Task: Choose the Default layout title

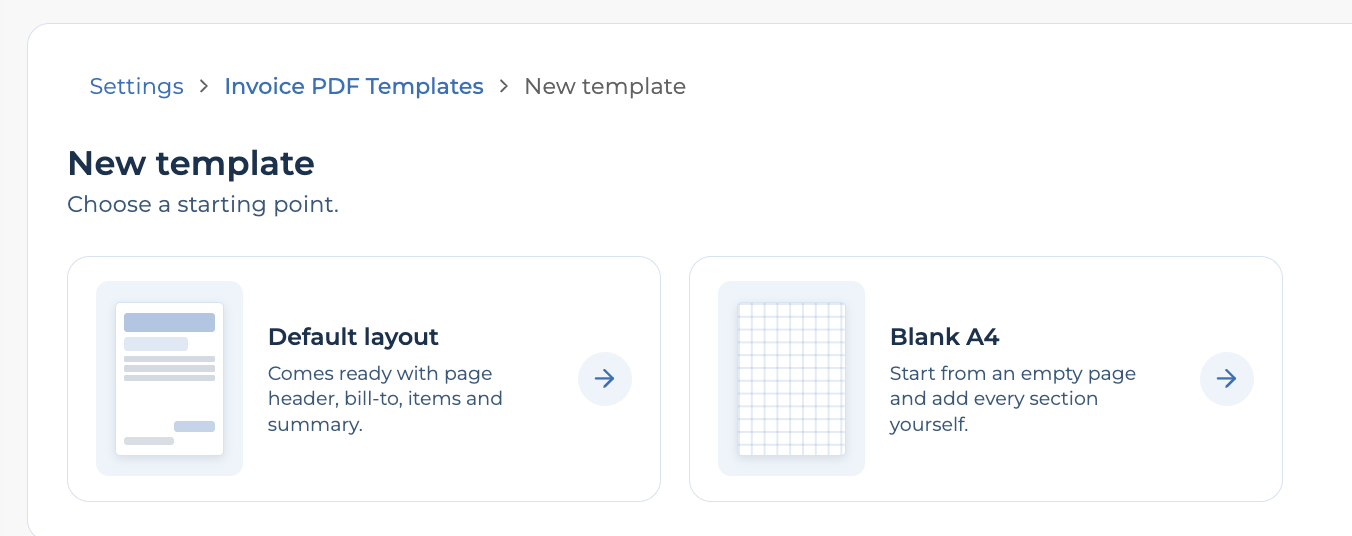Action: tap(353, 337)
